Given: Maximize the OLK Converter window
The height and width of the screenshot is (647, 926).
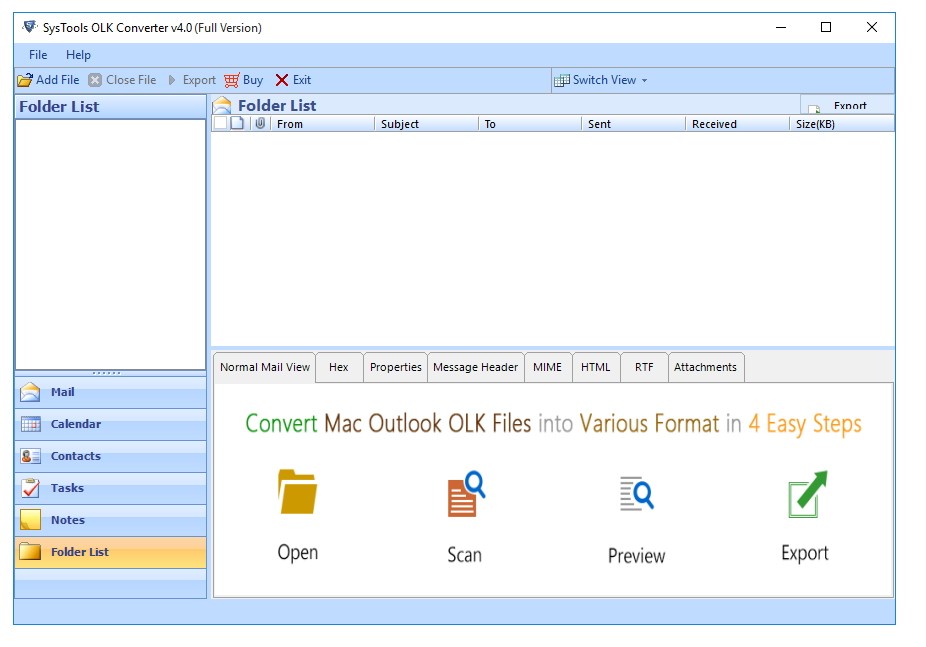Looking at the screenshot, I should click(x=826, y=27).
